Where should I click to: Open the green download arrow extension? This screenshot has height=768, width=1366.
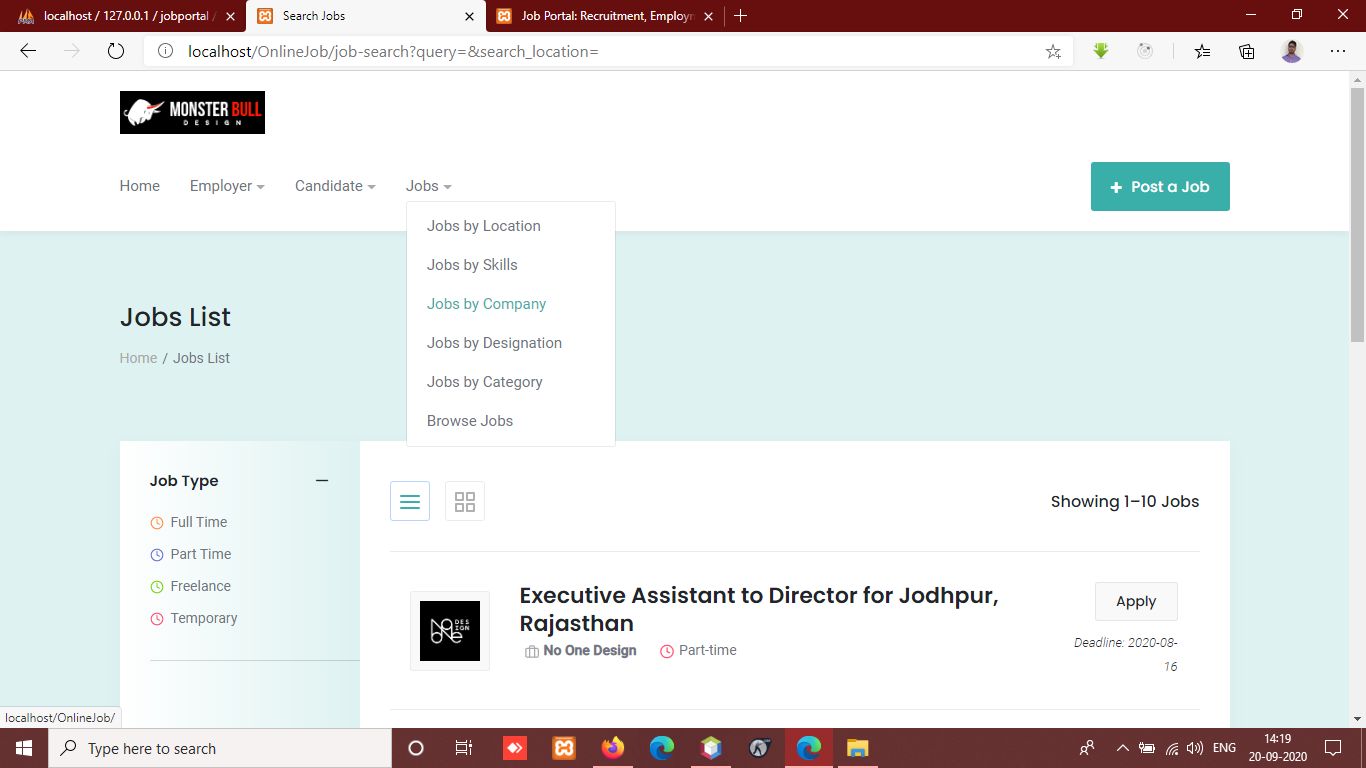pos(1101,51)
